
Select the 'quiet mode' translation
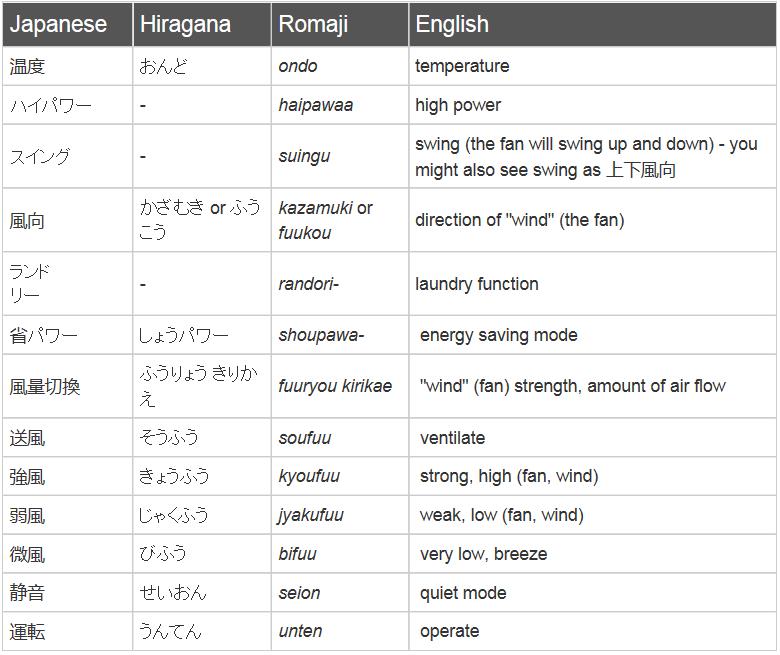(x=463, y=593)
